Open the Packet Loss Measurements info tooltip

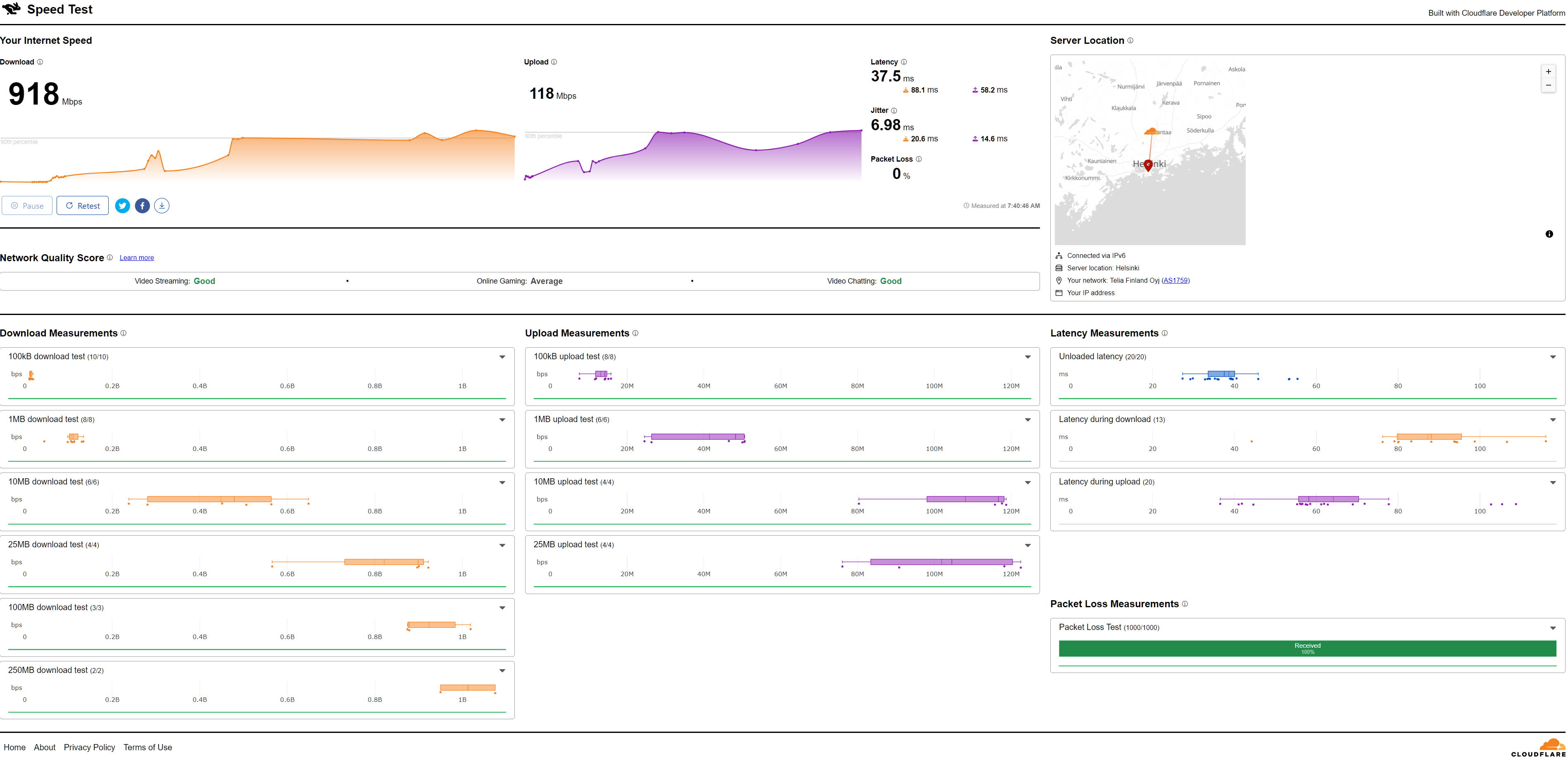point(1185,604)
